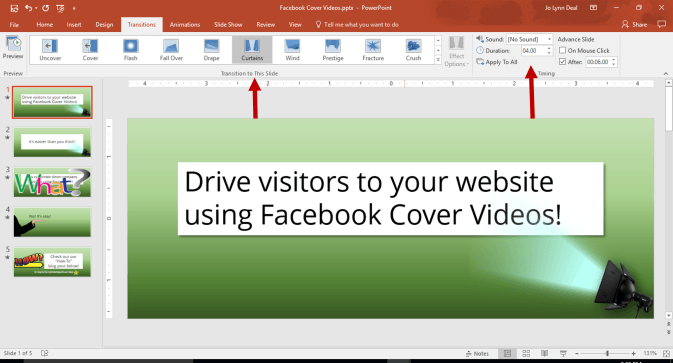673x363 pixels.
Task: Switch to Slide Sorter view in status bar
Action: (526, 353)
